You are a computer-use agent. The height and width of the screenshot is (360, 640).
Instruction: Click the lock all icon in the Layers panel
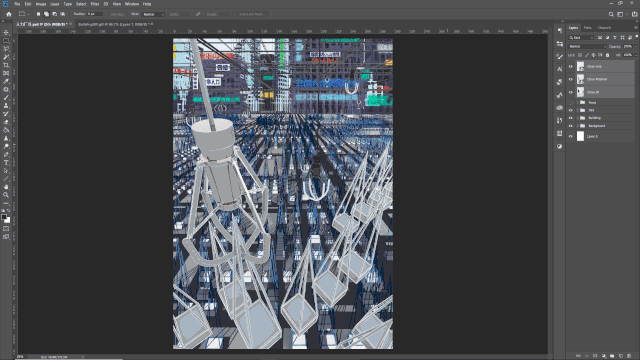click(x=607, y=55)
